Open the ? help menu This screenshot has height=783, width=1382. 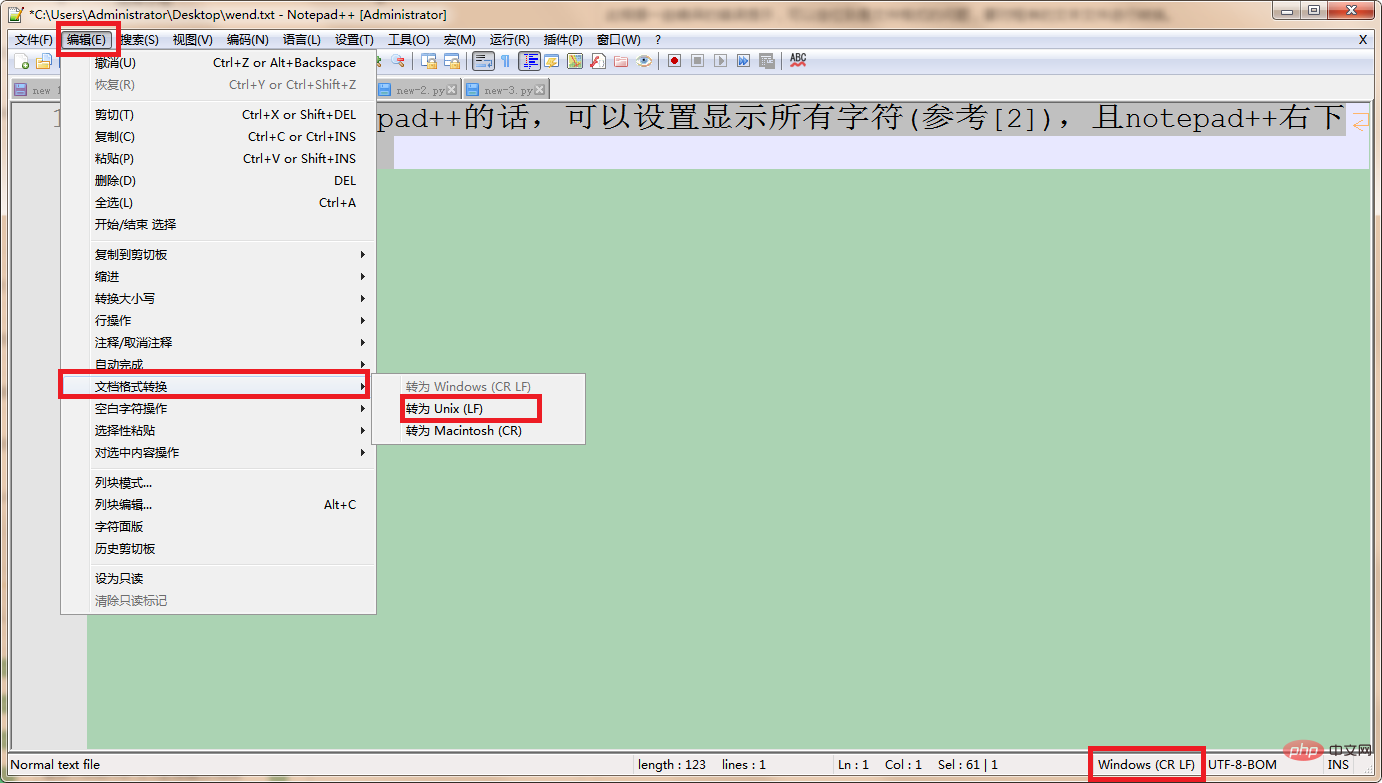click(x=658, y=39)
